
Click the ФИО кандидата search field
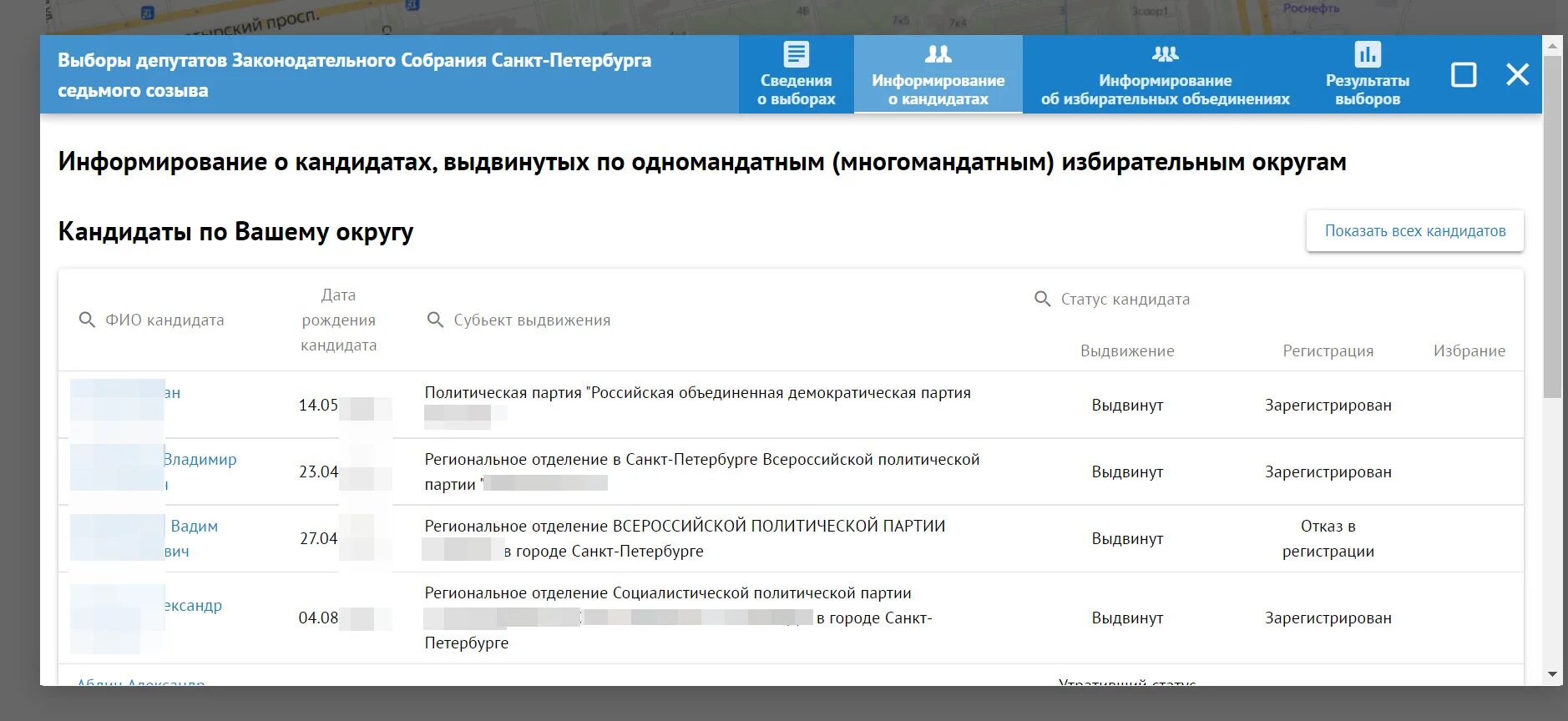(164, 320)
